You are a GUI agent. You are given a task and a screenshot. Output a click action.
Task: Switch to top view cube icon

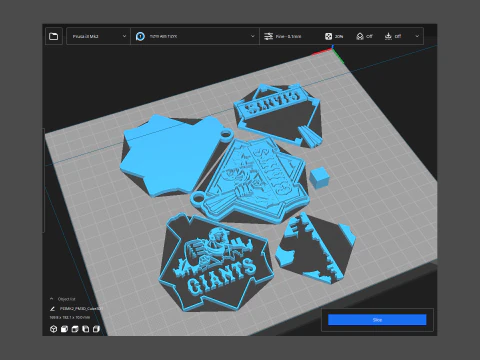click(75, 329)
